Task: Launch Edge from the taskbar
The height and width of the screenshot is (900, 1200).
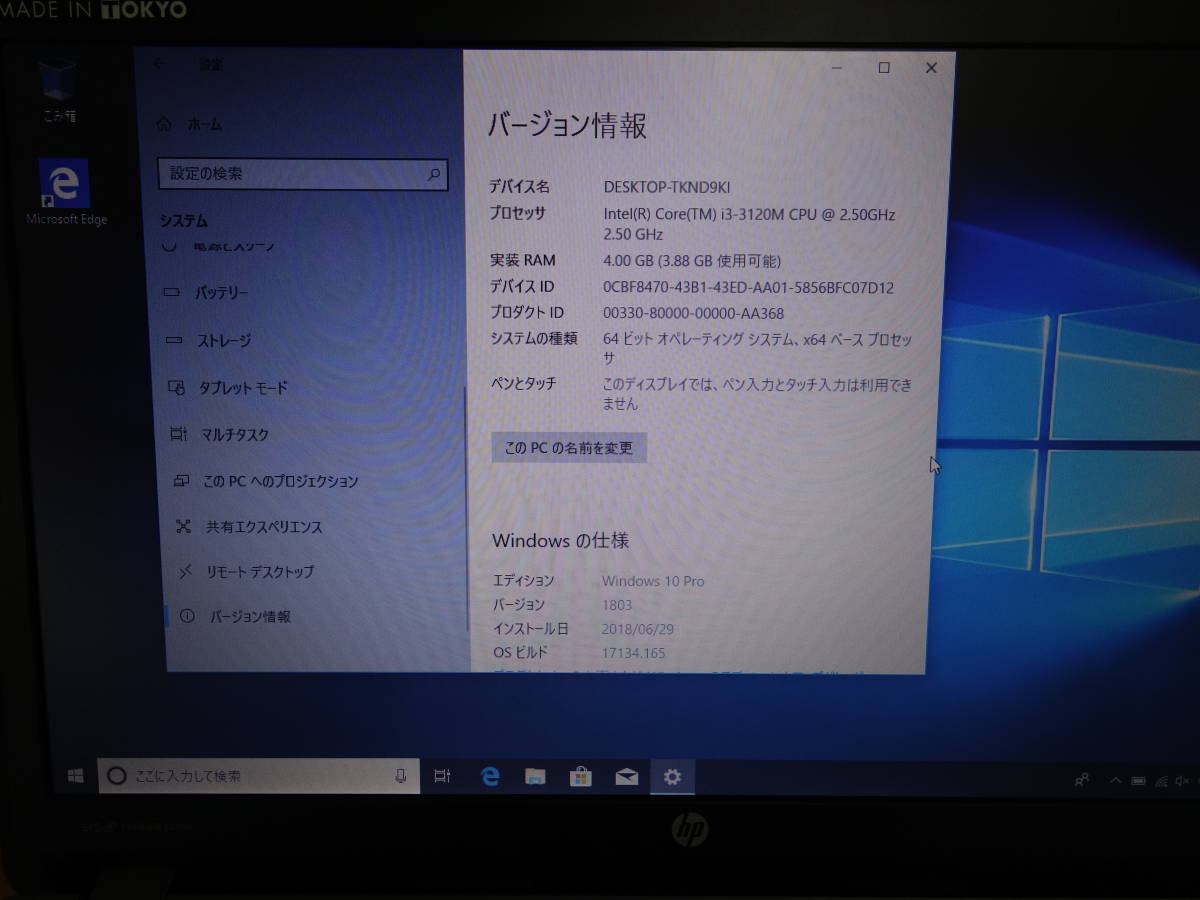Action: pyautogui.click(x=490, y=776)
